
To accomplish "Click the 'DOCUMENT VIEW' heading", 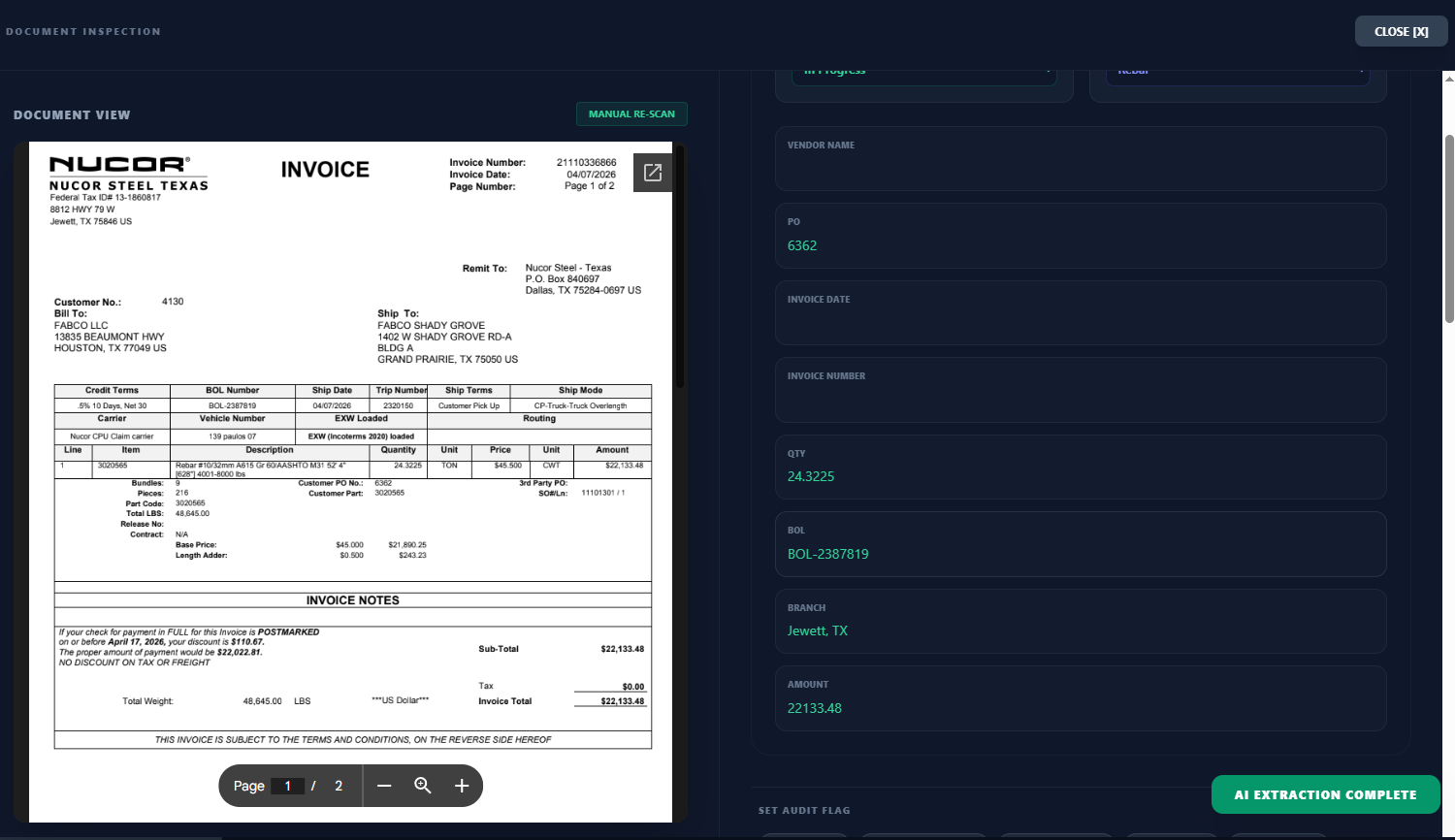I will pos(72,114).
